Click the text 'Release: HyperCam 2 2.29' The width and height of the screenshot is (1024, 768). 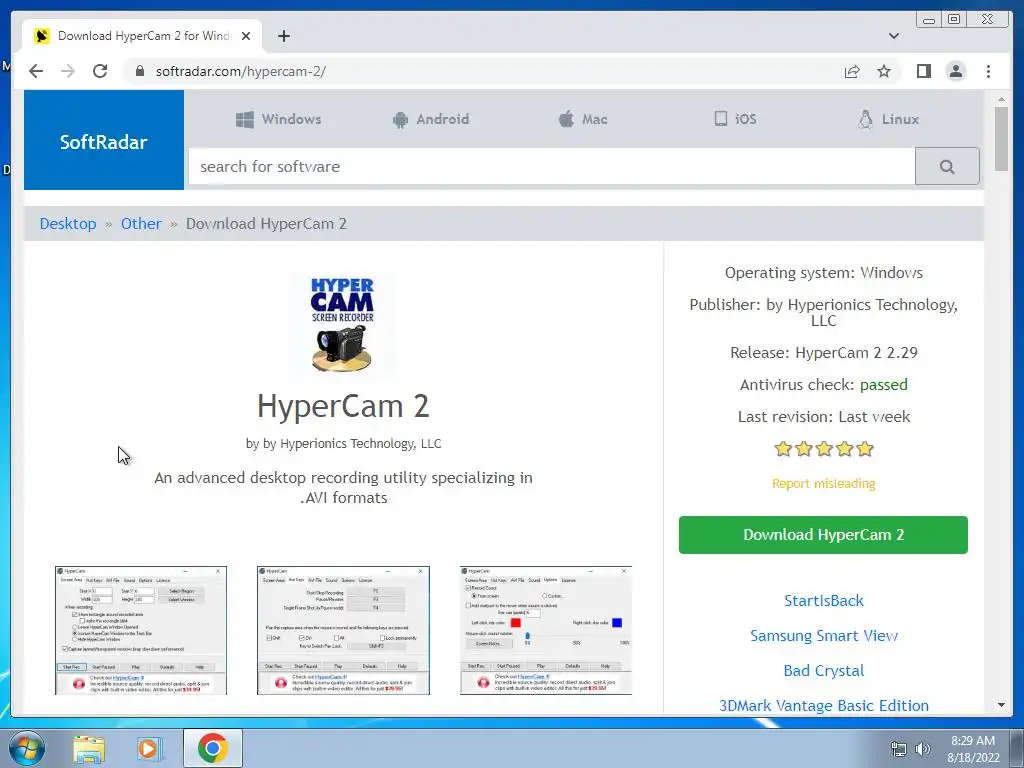click(824, 353)
